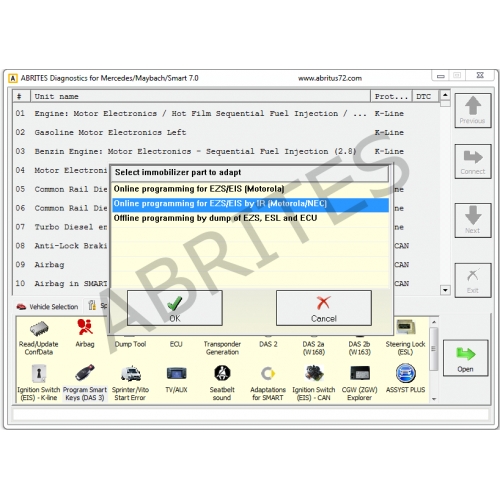Open CGW (ZGW) Explorer
The height and width of the screenshot is (500, 500).
[x=359, y=383]
